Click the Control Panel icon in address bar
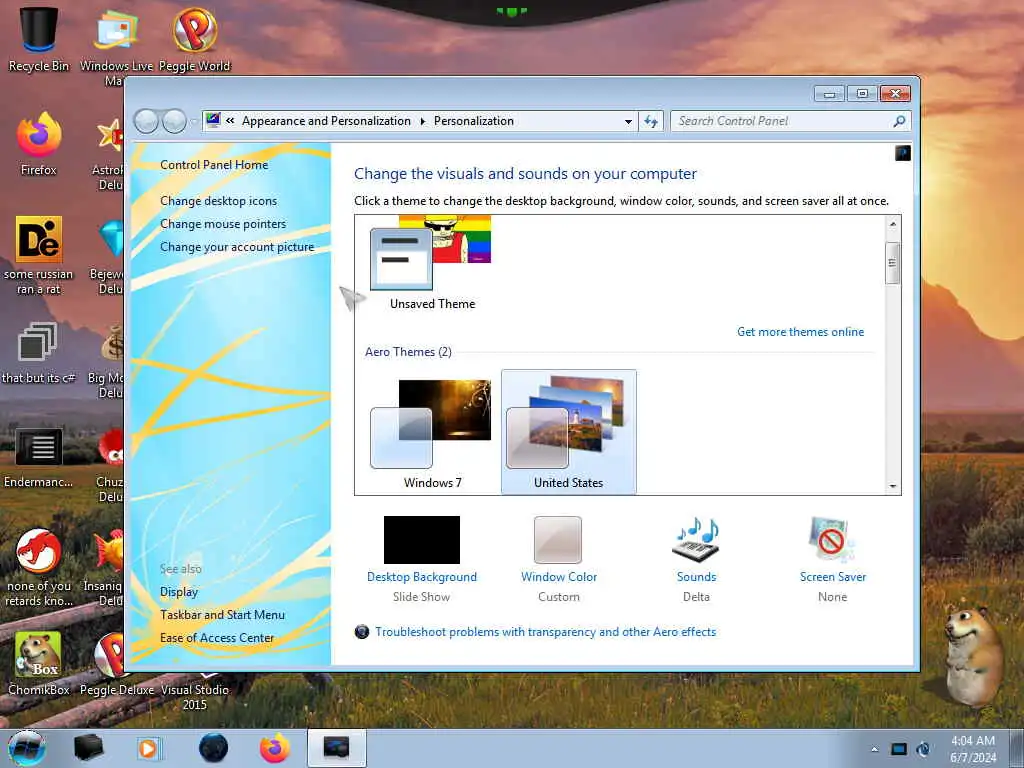 (213, 120)
